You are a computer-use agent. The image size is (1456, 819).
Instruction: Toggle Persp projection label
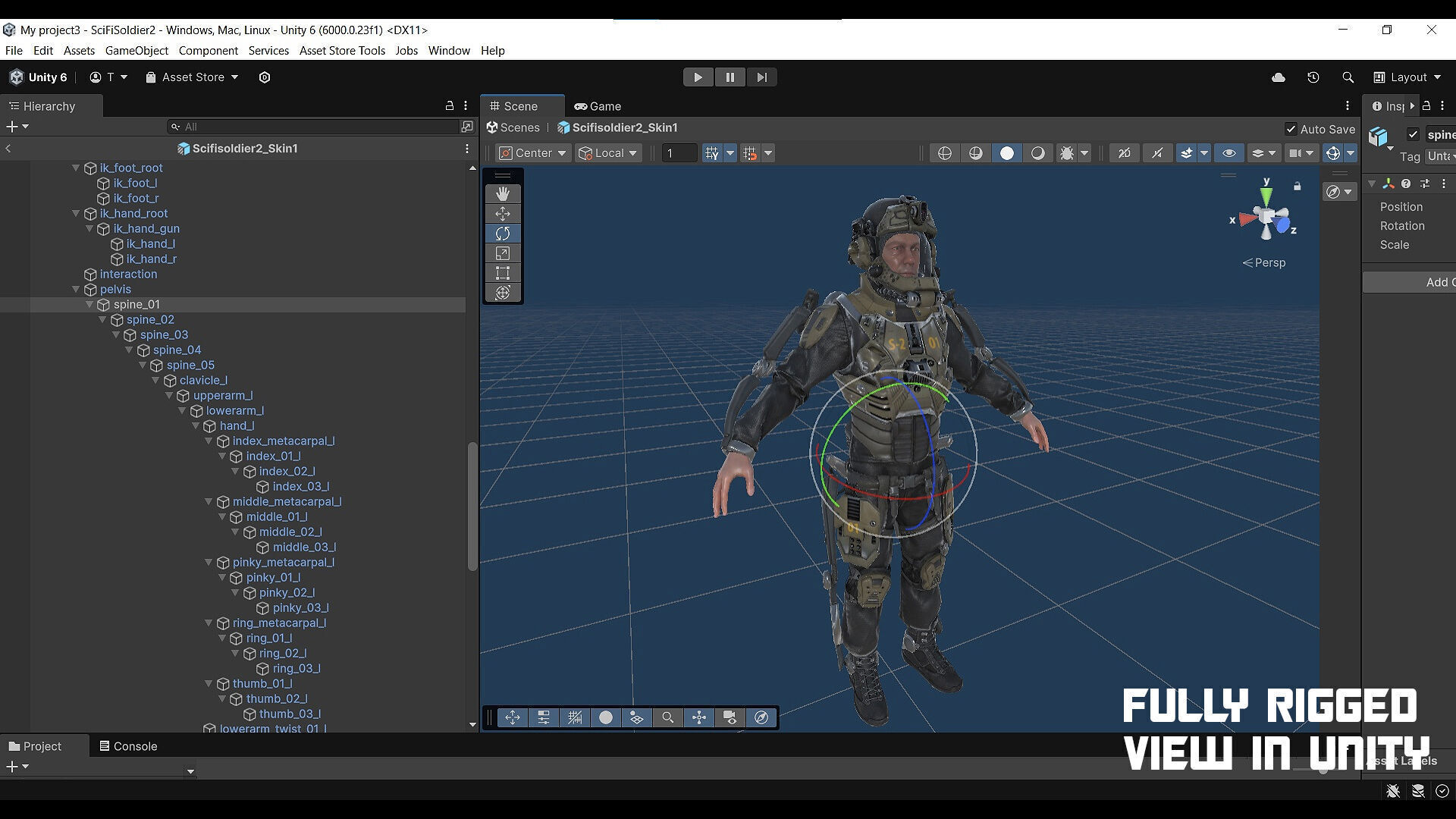(1264, 263)
